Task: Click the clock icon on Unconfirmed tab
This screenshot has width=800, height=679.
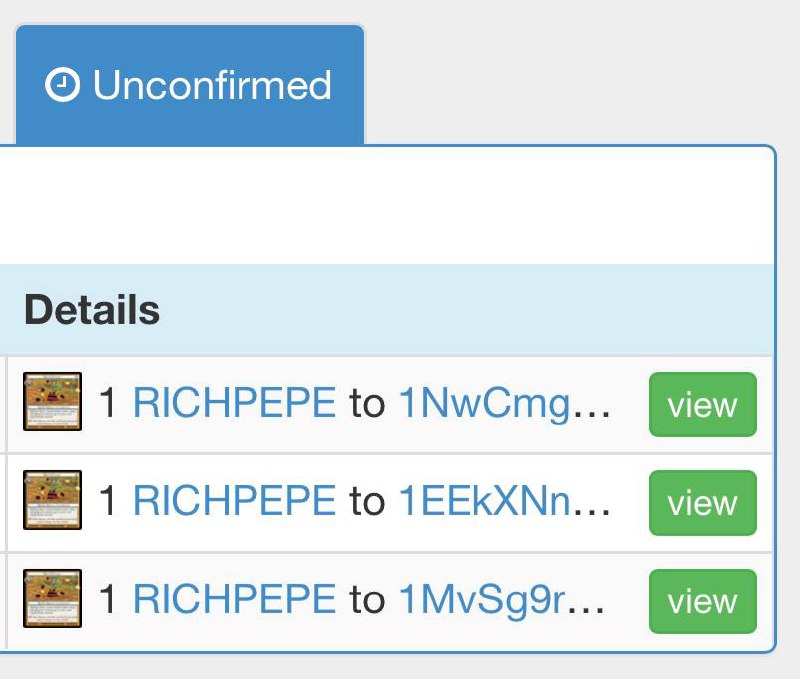Action: point(62,85)
